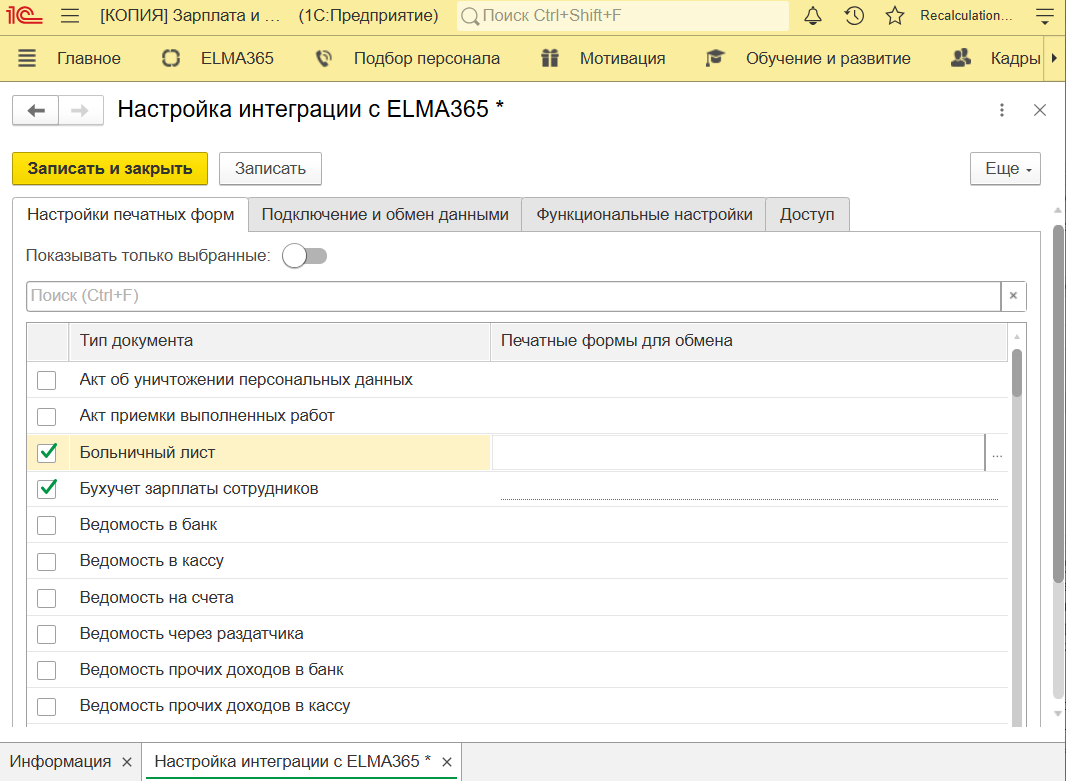The image size is (1066, 781).
Task: Uncheck the 'Больничный лист' checkbox
Action: pos(47,453)
